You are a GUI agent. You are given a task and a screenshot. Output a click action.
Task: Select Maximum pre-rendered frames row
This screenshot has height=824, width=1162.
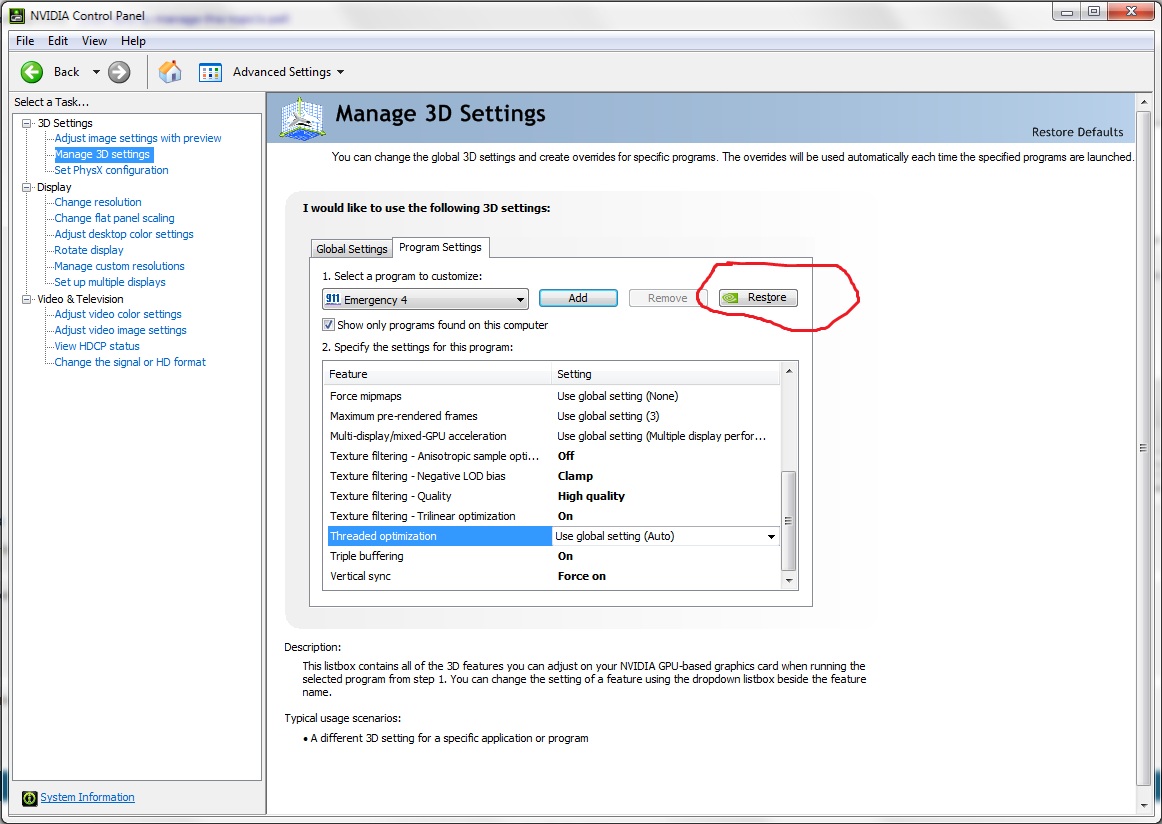click(x=553, y=416)
